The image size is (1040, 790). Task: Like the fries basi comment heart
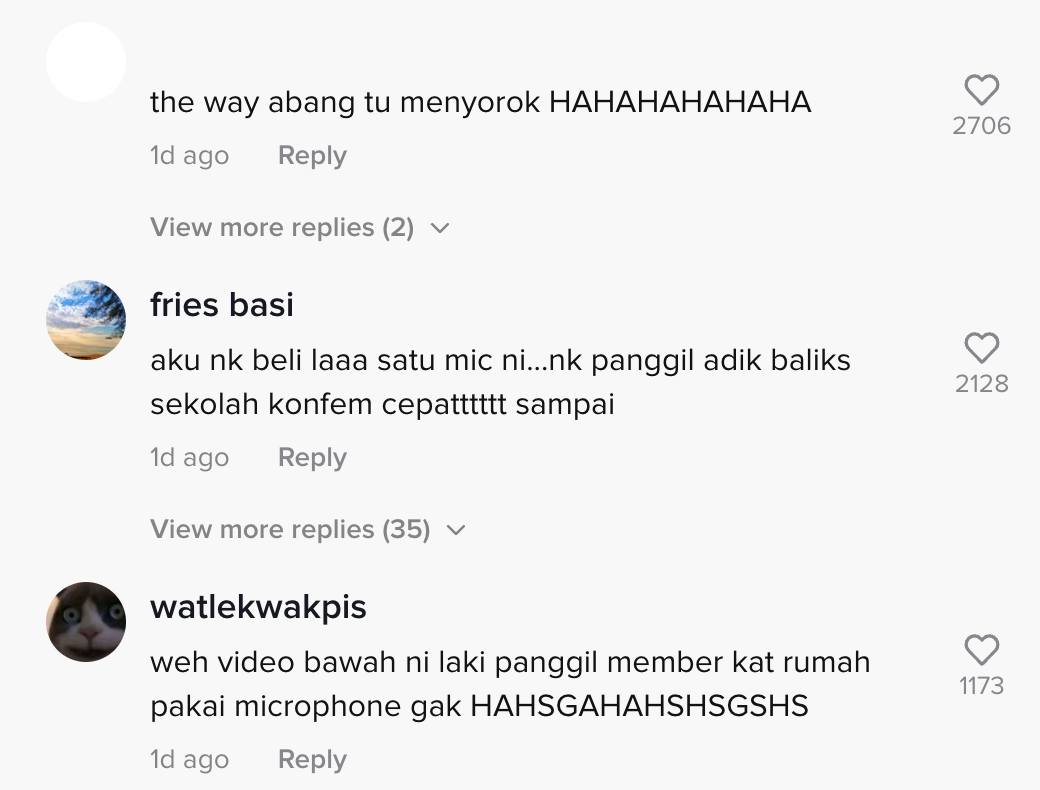982,348
